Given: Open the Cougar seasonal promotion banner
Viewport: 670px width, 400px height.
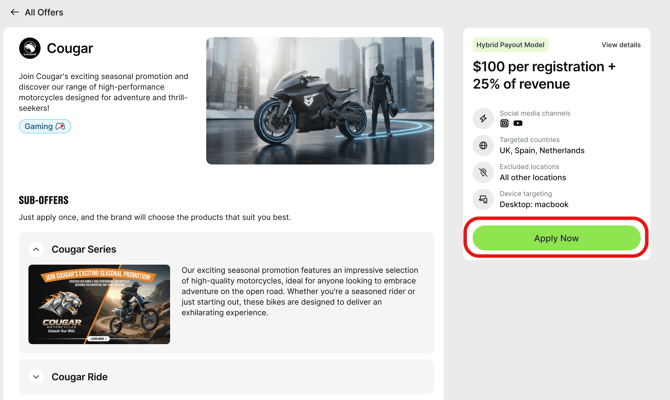Looking at the screenshot, I should pos(99,304).
